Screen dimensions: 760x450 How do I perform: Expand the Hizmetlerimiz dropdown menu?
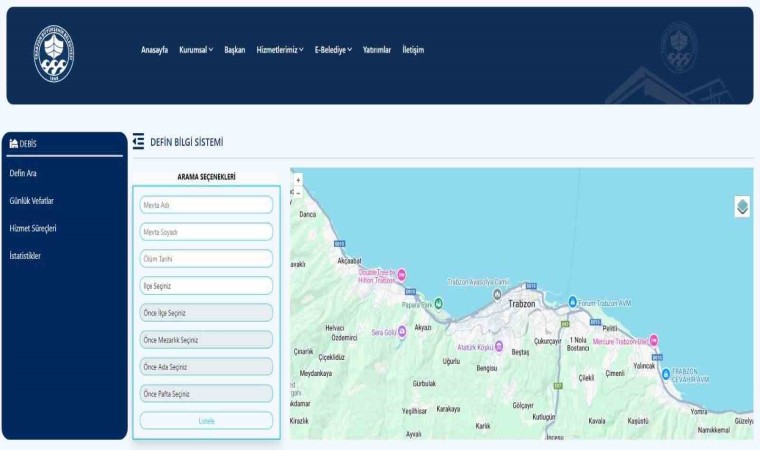280,50
